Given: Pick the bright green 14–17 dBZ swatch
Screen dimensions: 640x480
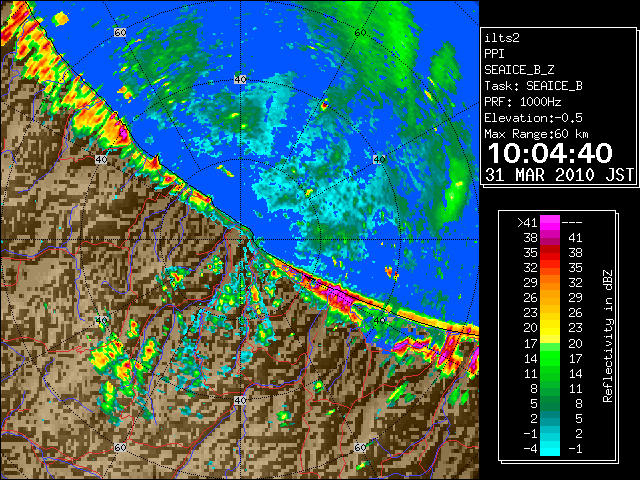Looking at the screenshot, I should click(550, 358).
